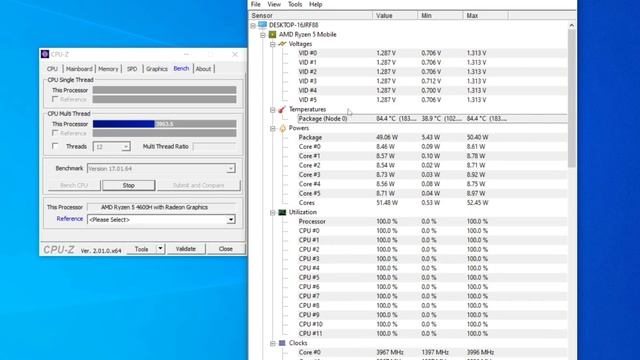Click the Min column header
The height and width of the screenshot is (360, 640).
tap(440, 16)
